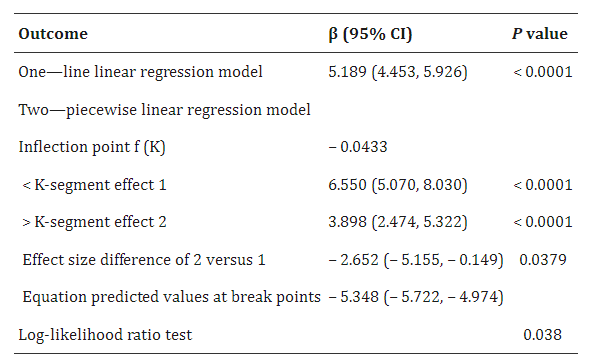
Task: Select the < K-segment effect 1 label
Action: 94,185
